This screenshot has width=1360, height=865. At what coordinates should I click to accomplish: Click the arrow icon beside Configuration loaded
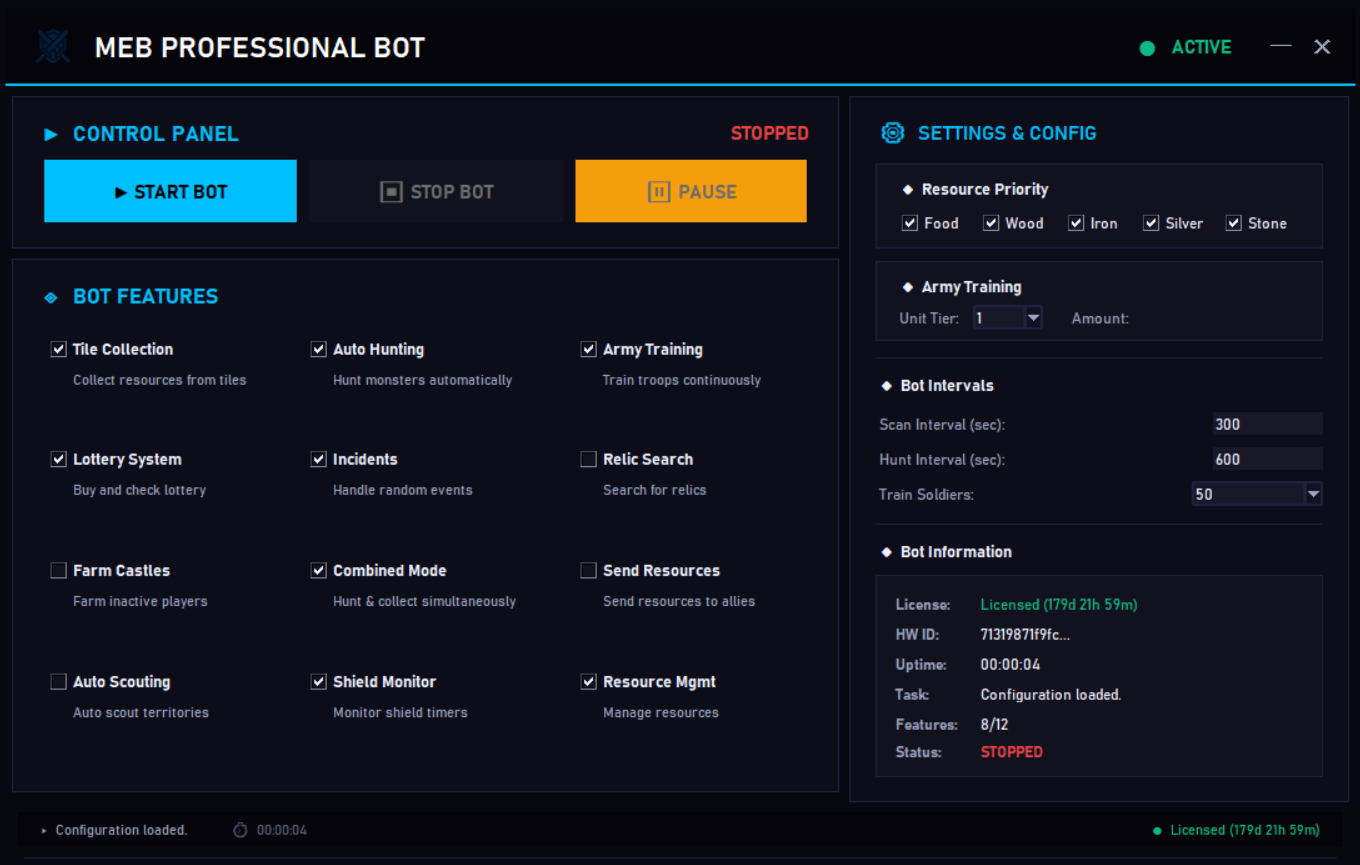pos(42,829)
